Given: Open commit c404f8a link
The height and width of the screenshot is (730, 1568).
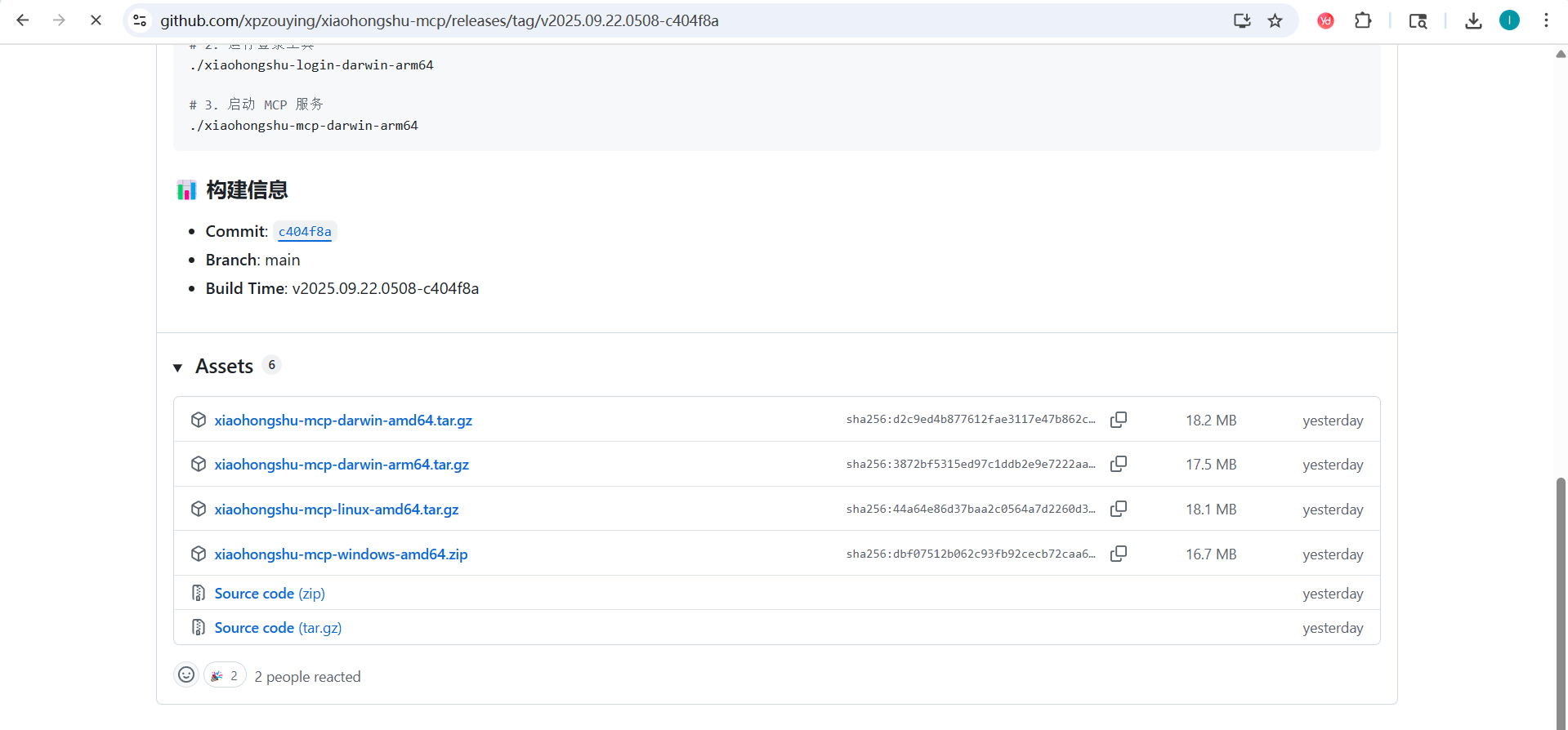Looking at the screenshot, I should (x=305, y=232).
